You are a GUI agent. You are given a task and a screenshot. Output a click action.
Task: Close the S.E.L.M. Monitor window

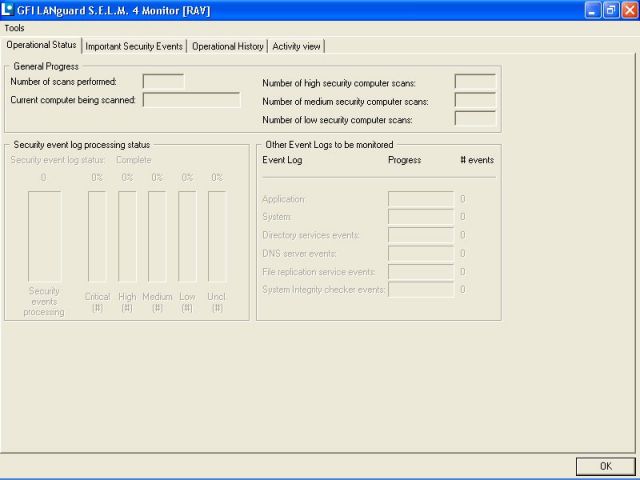click(629, 10)
